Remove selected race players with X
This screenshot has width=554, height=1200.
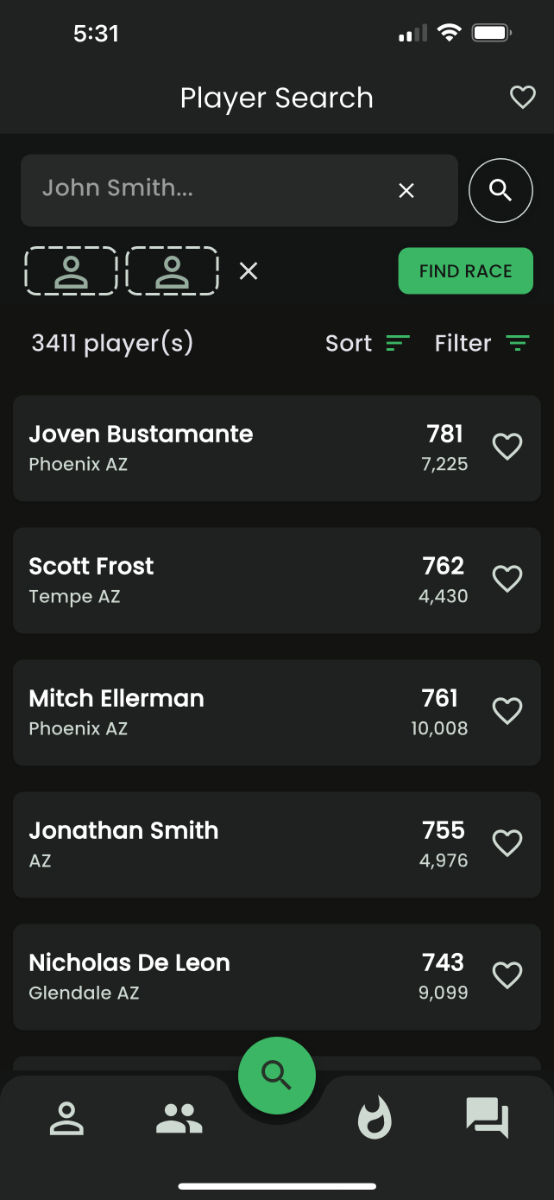pos(249,271)
